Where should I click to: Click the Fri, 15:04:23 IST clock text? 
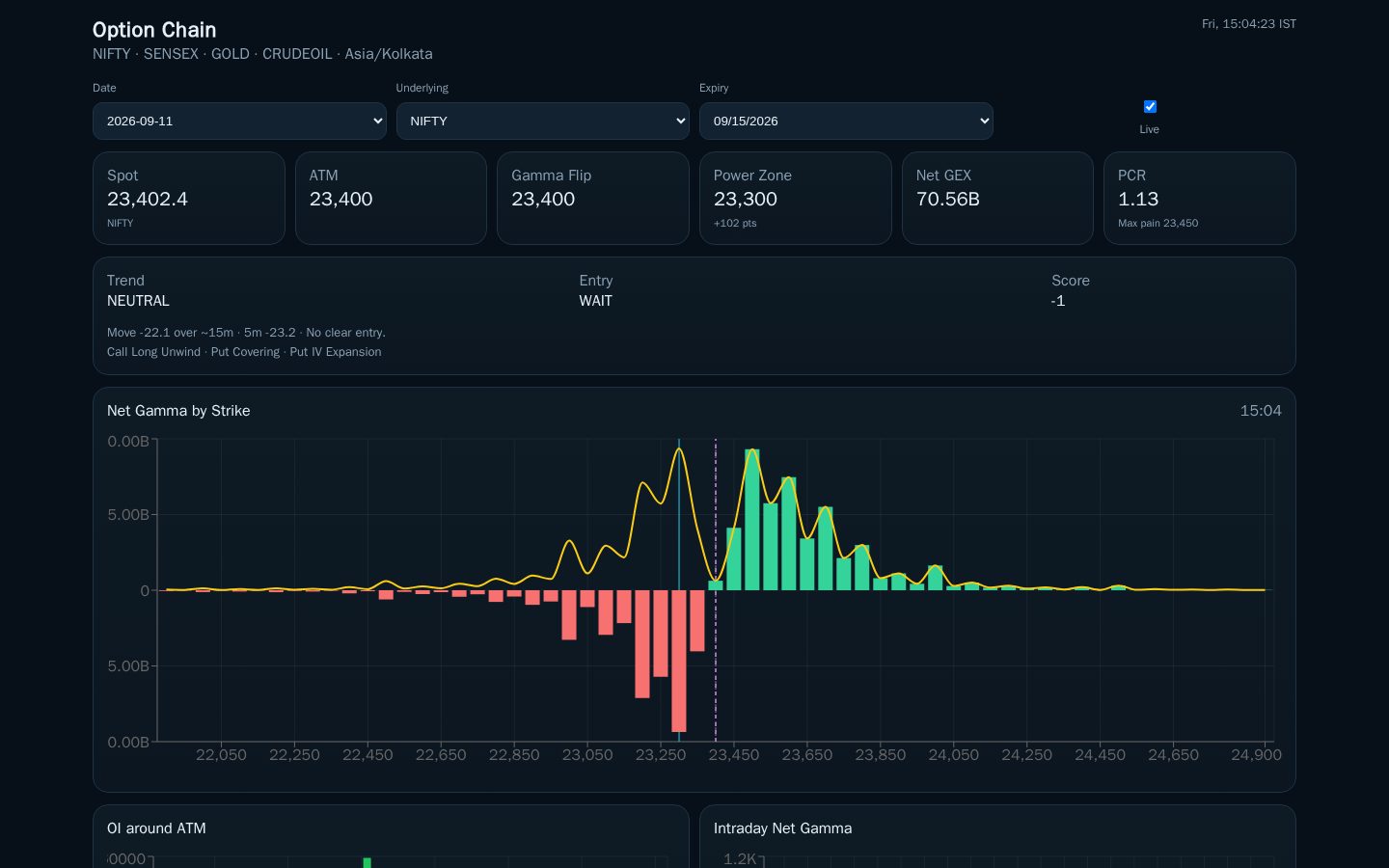tap(1249, 24)
